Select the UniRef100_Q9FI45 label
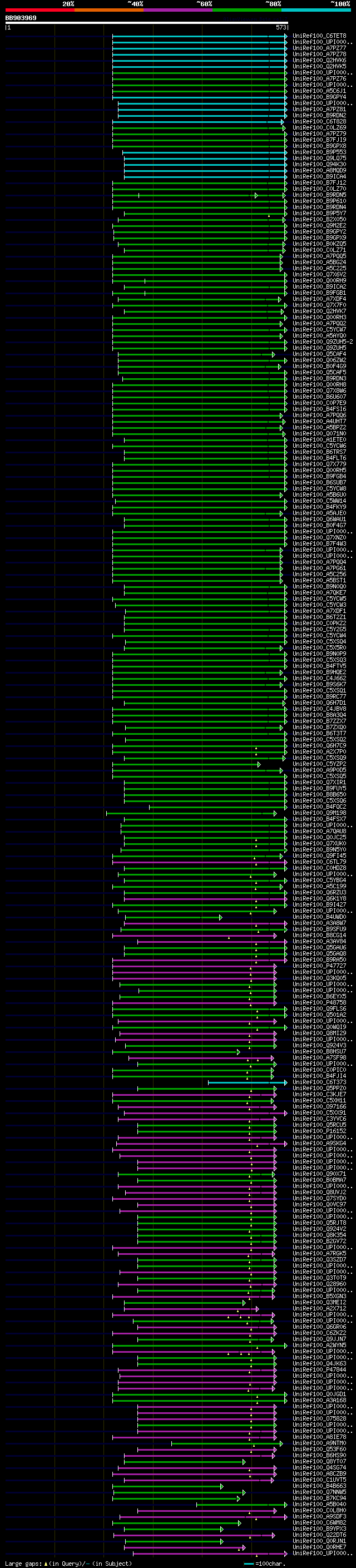Screen dimensions: 356x1568 319,856
